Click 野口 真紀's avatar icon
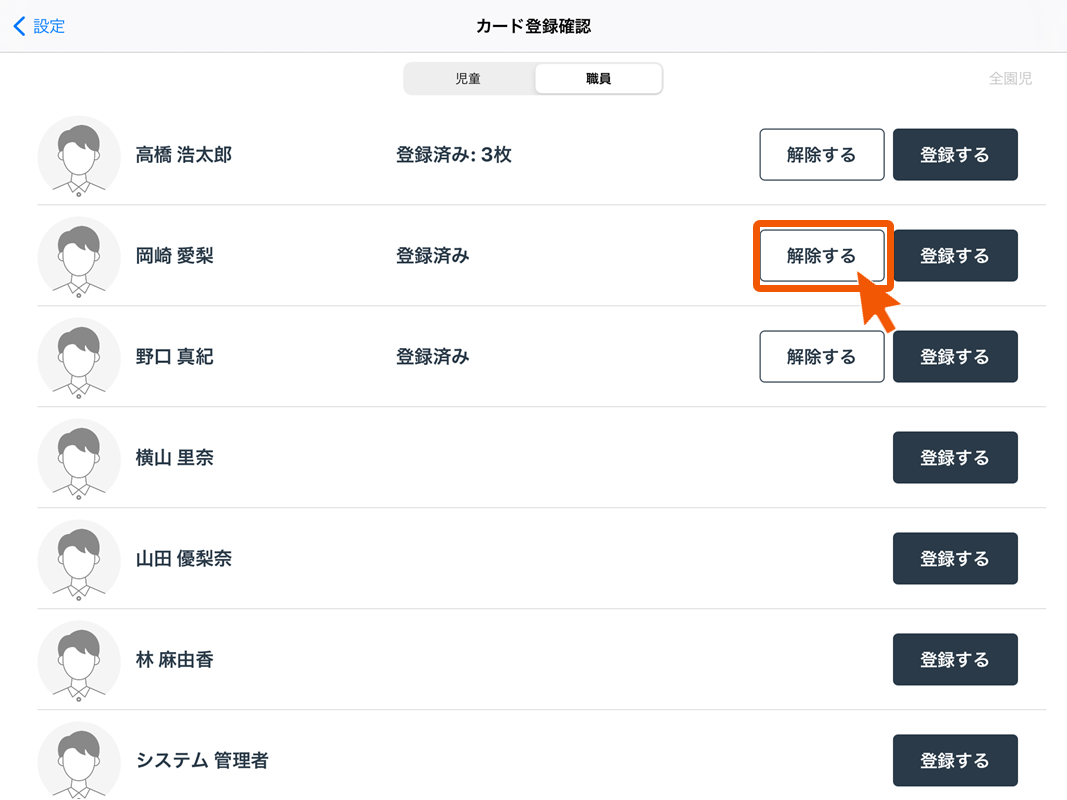The image size is (1067, 800). pos(79,358)
